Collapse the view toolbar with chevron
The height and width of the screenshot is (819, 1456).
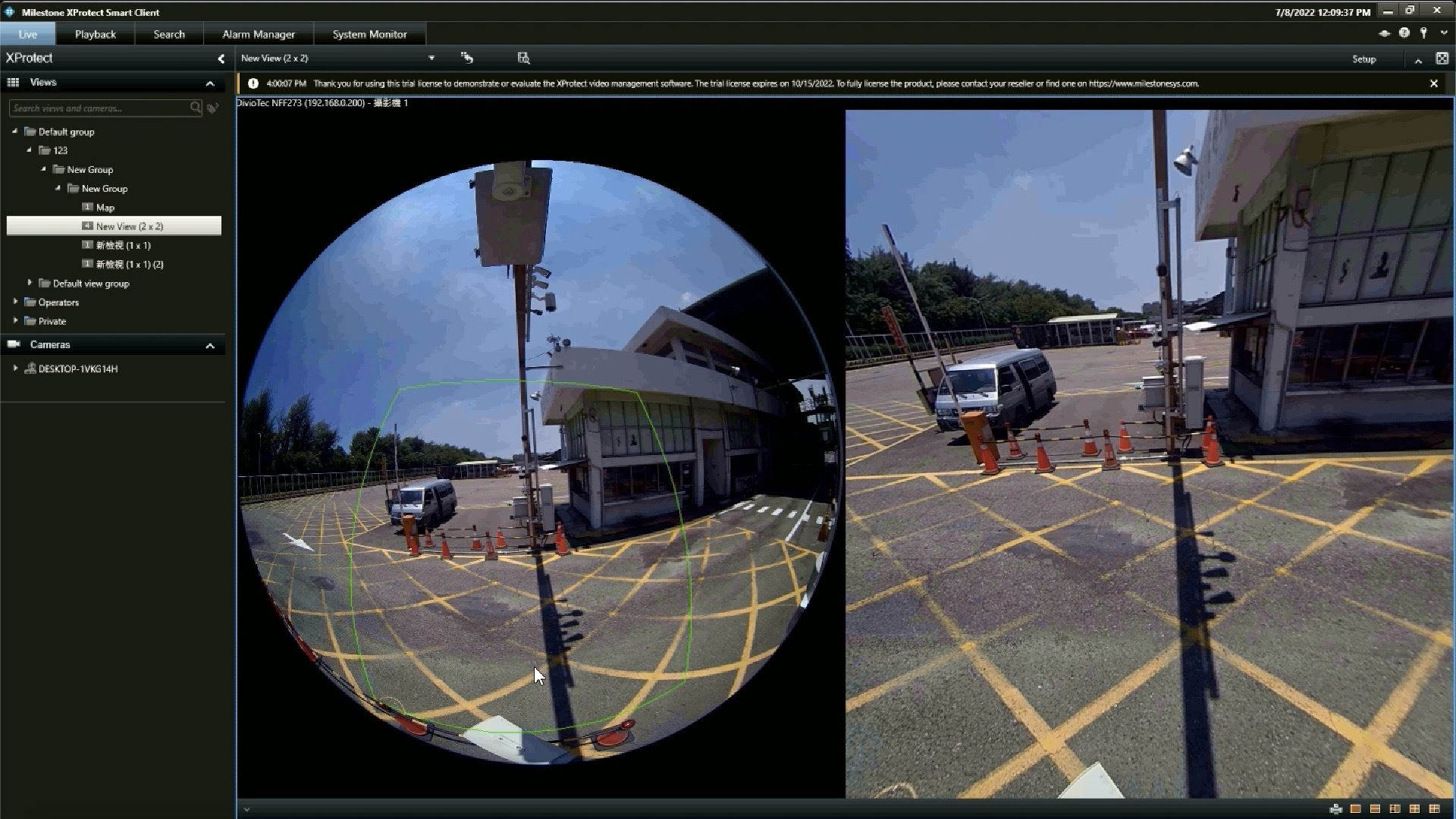tap(1418, 60)
